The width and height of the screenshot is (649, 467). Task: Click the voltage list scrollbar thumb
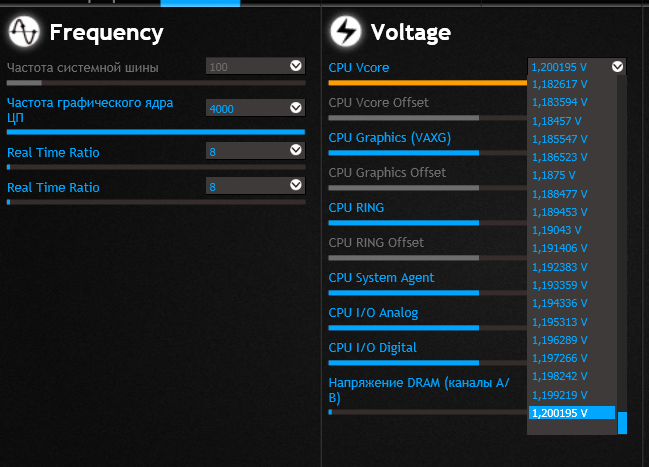[x=622, y=423]
